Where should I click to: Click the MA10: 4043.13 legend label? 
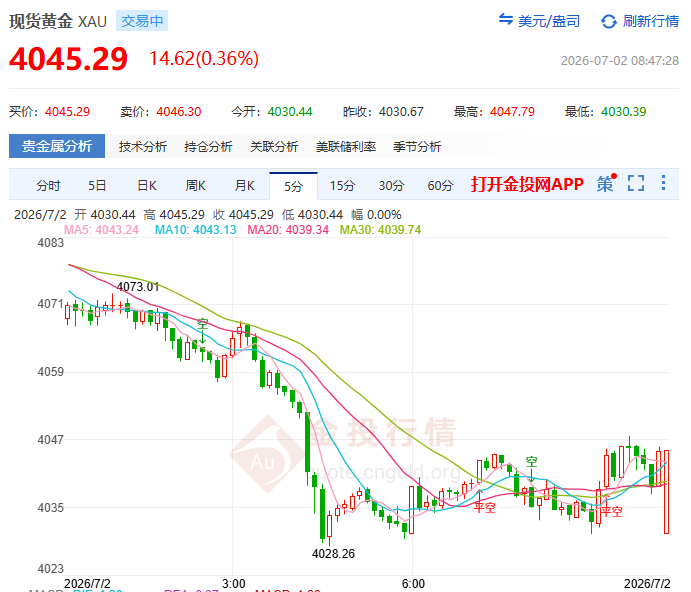coord(196,230)
